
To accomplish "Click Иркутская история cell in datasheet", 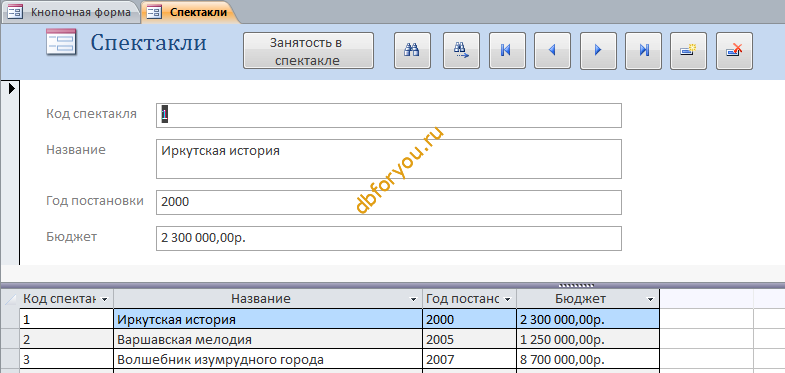I will click(268, 319).
